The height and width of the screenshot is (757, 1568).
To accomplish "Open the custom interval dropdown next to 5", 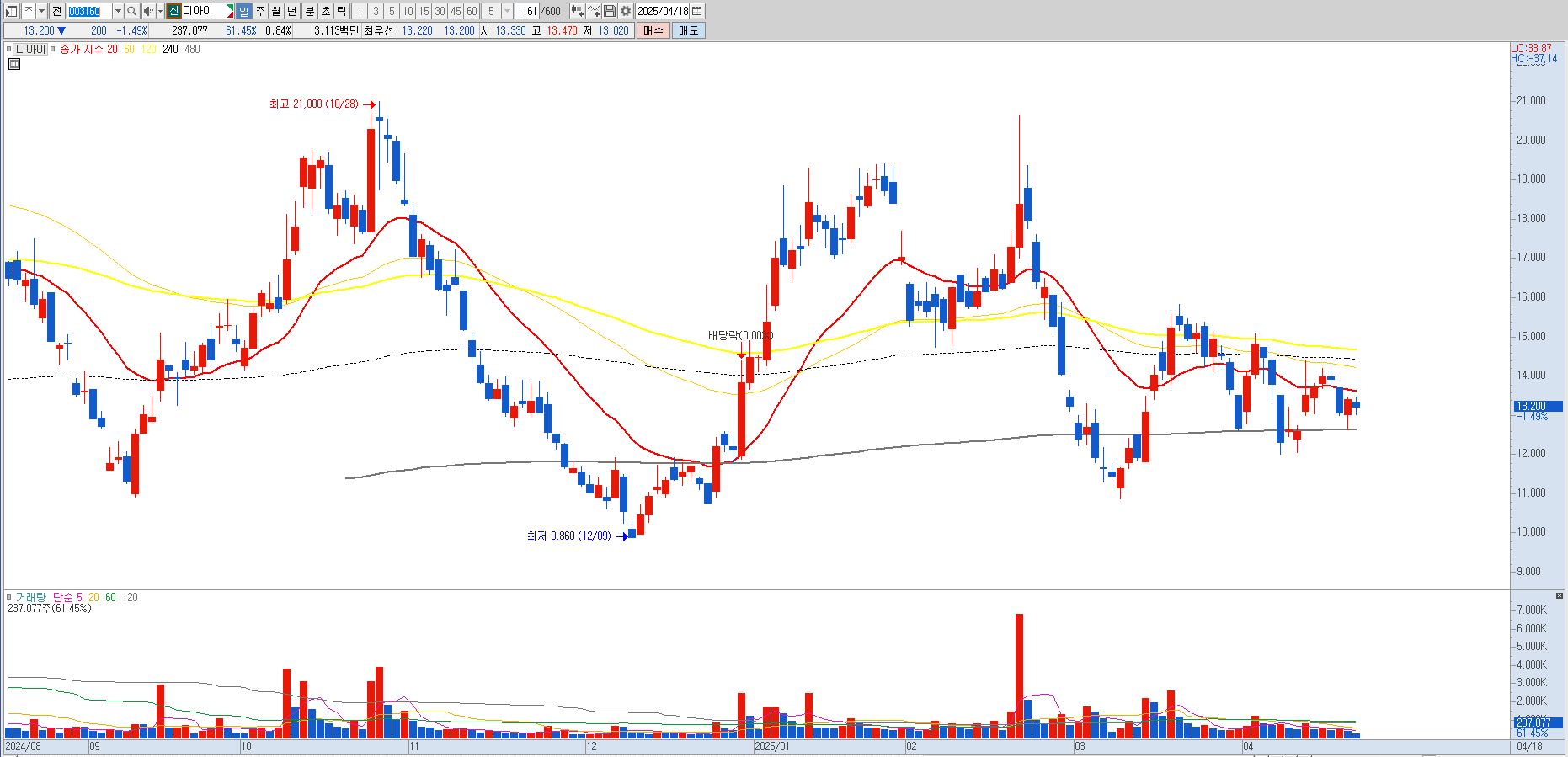I will (x=507, y=11).
